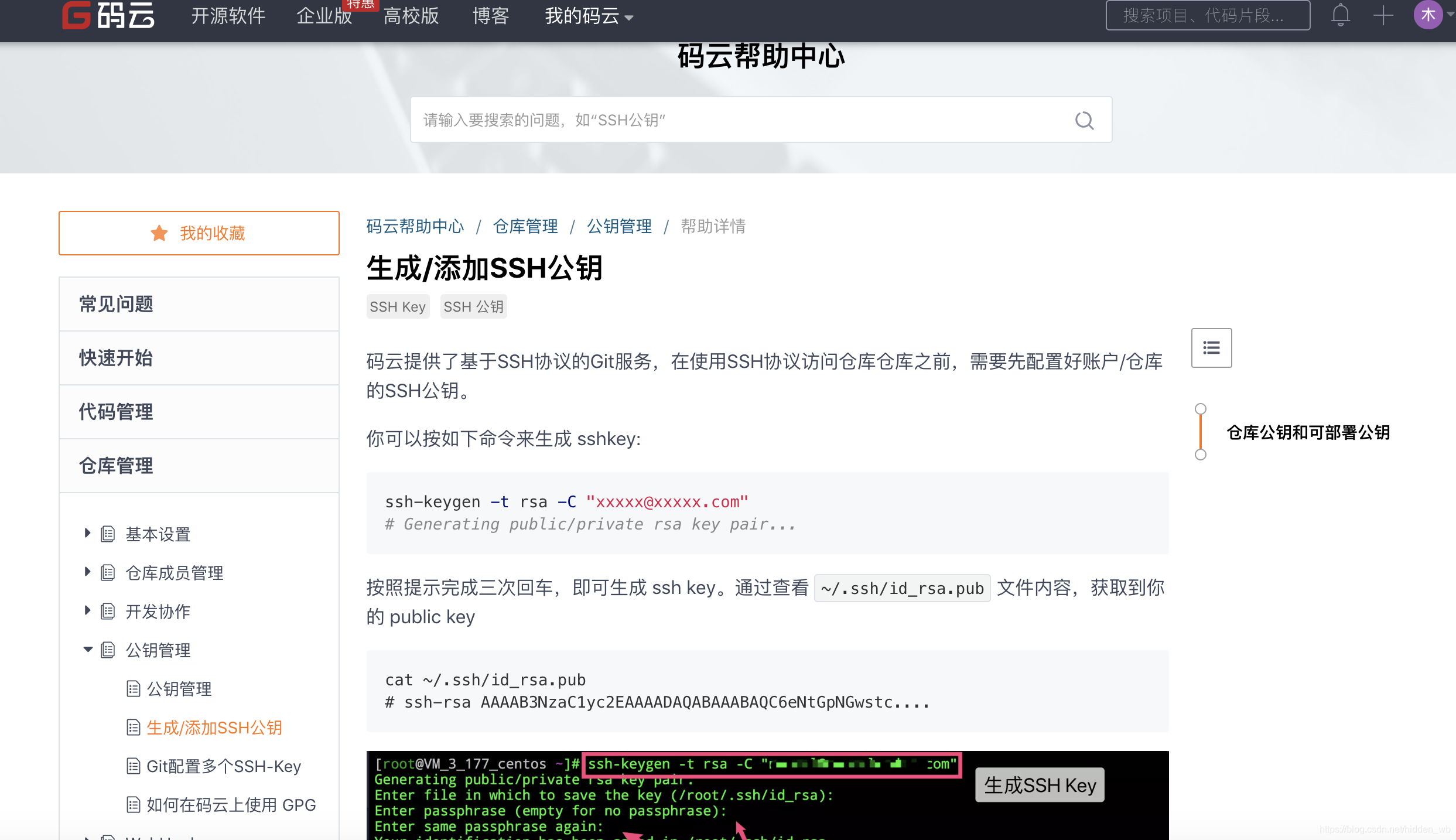Viewport: 1456px width, 840px height.
Task: Click the Gitee 码云 logo
Action: tap(108, 15)
